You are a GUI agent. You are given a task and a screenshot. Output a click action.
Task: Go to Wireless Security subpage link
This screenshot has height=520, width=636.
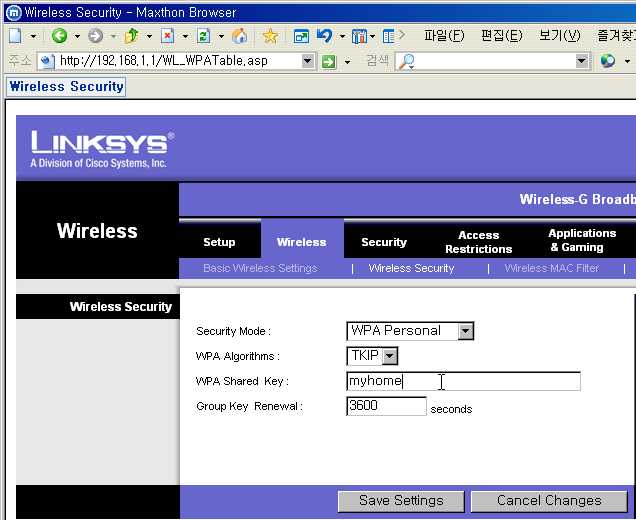(411, 269)
